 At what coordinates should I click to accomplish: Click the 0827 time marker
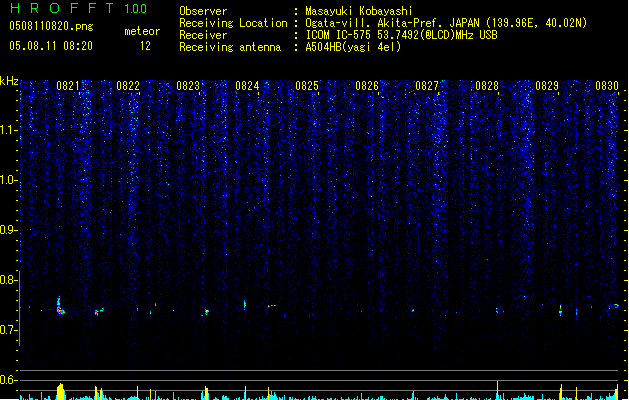coord(427,86)
